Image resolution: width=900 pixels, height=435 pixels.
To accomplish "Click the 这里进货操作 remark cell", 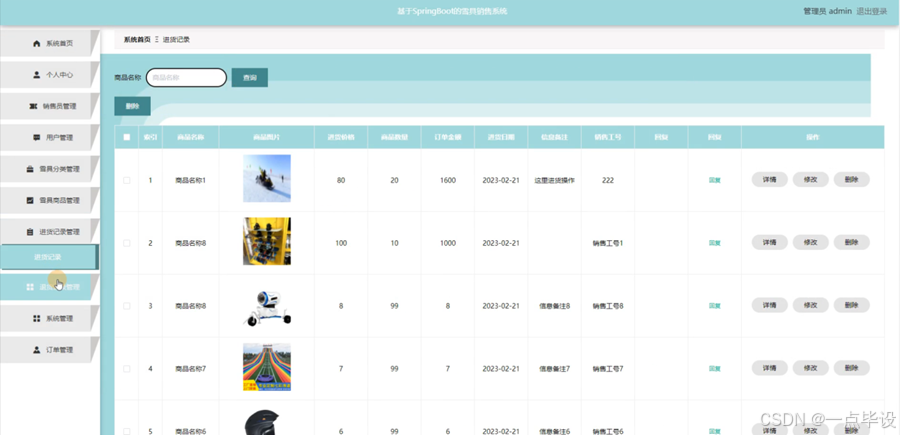I will (554, 180).
